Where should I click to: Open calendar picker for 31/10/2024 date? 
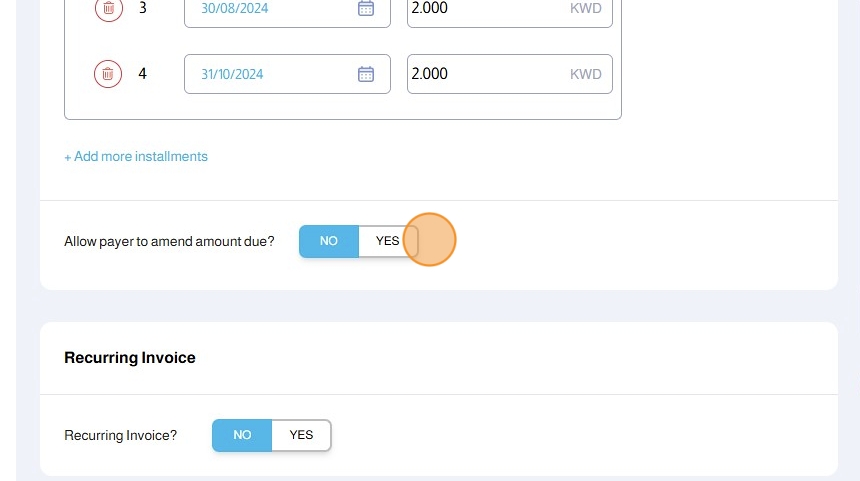click(366, 74)
